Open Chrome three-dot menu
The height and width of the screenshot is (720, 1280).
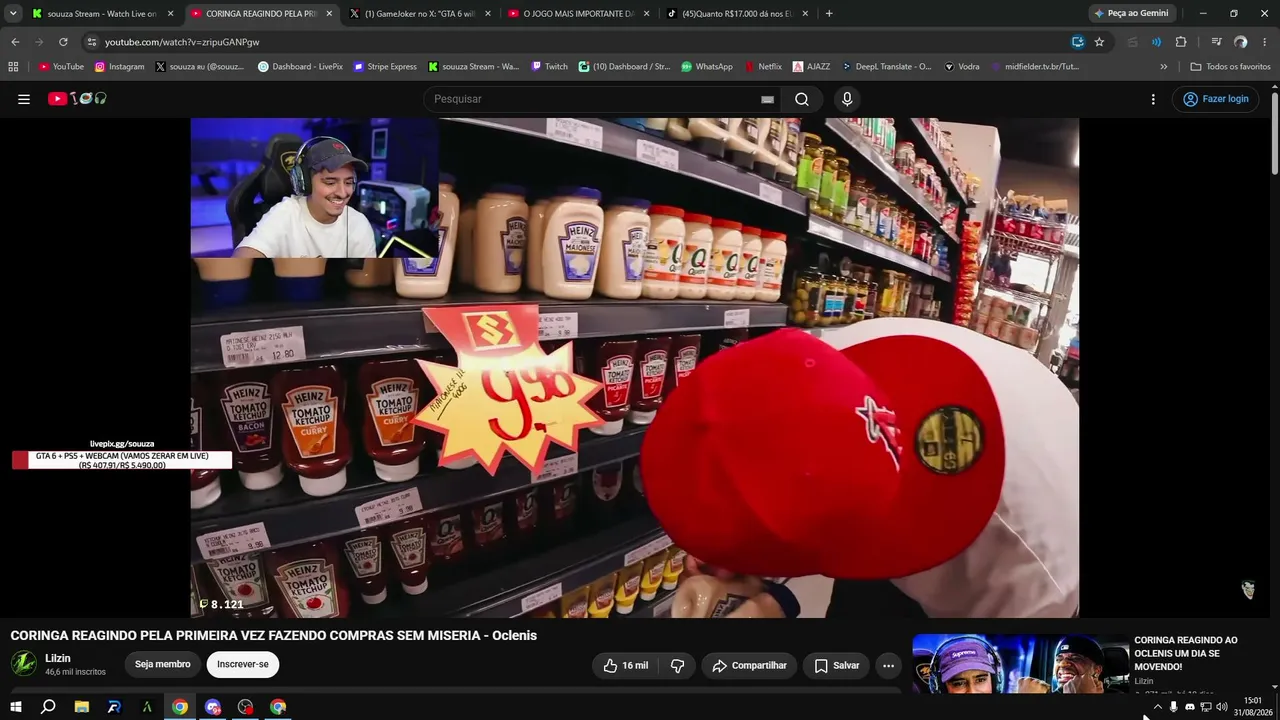point(1265,42)
